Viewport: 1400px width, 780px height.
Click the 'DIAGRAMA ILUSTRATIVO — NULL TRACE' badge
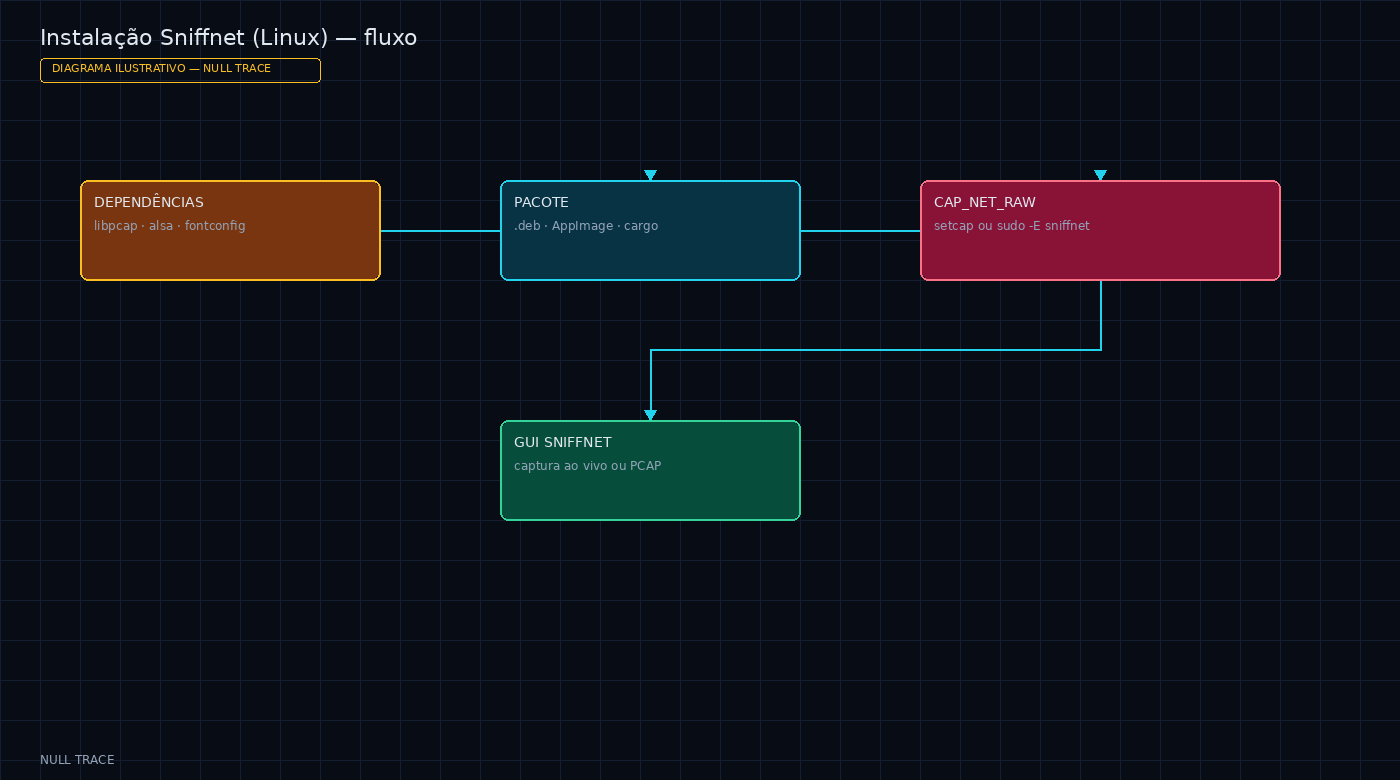(180, 70)
